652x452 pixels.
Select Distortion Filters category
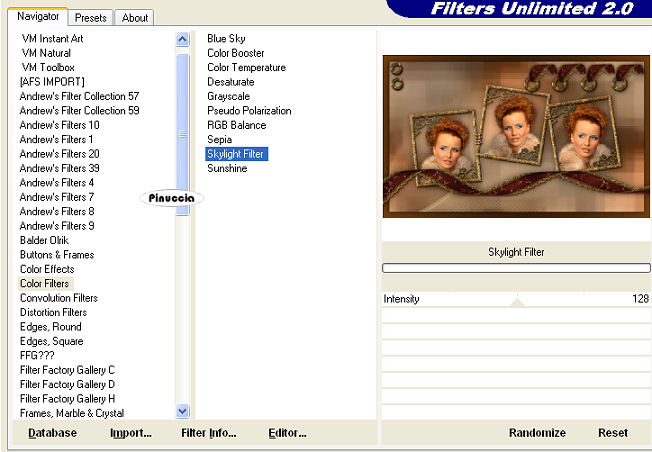point(53,312)
